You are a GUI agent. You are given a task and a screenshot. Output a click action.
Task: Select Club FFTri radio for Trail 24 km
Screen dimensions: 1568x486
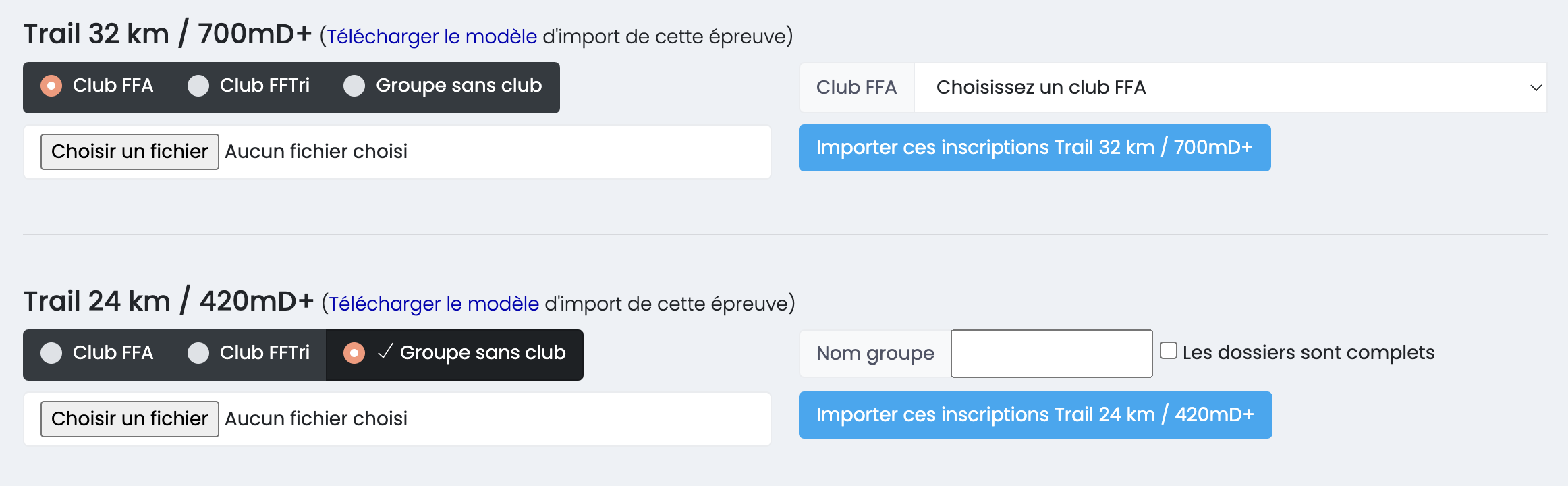(x=198, y=354)
